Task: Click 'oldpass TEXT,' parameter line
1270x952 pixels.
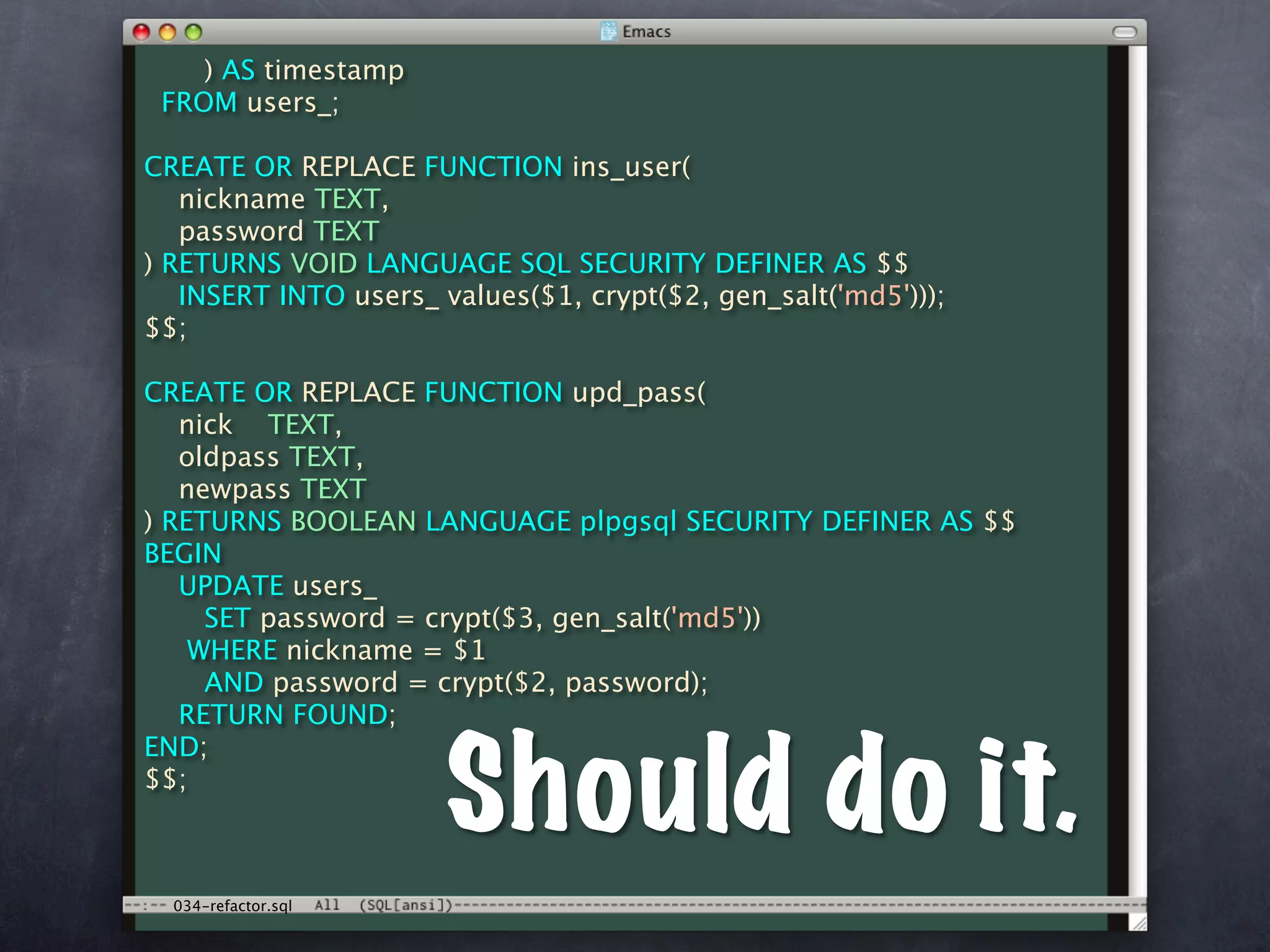Action: point(270,457)
